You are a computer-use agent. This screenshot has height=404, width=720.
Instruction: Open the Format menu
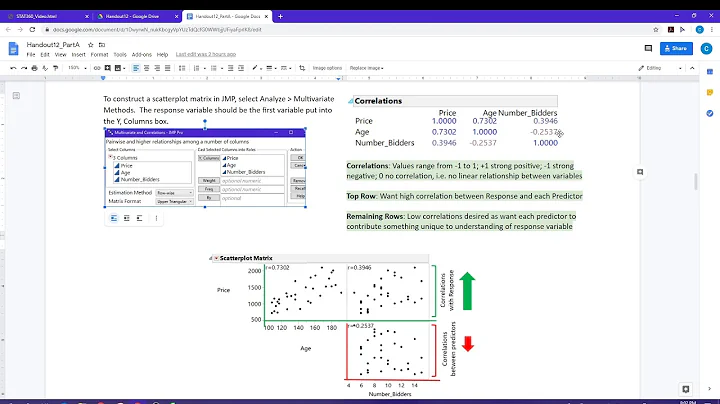pos(99,54)
